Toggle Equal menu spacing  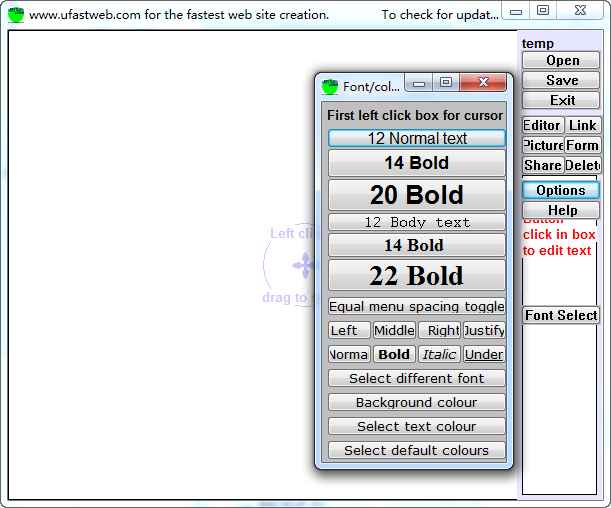click(417, 307)
